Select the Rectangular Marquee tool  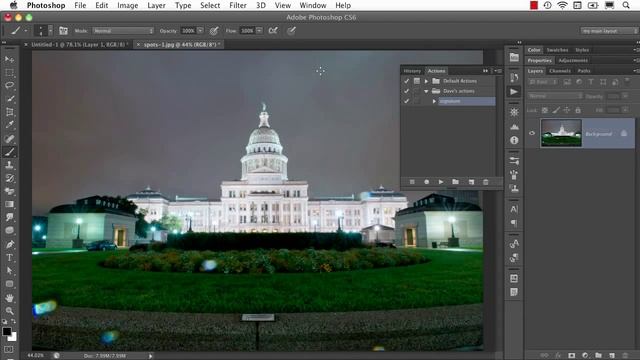[x=9, y=73]
